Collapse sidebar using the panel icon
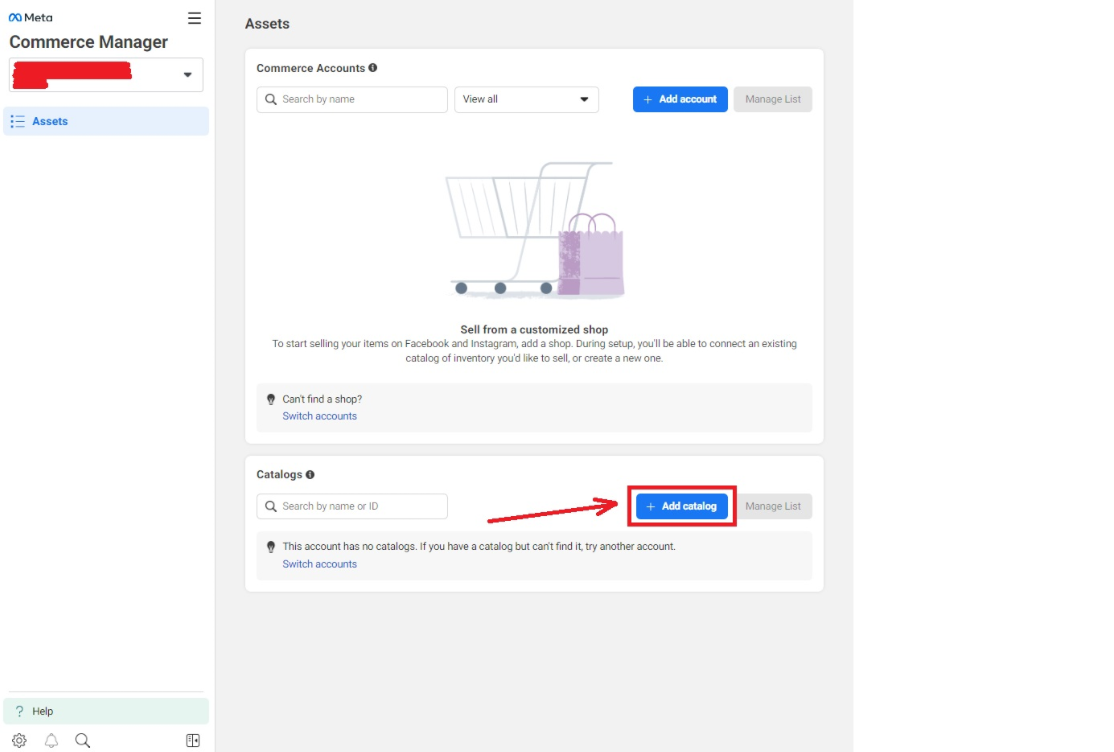 click(x=193, y=740)
